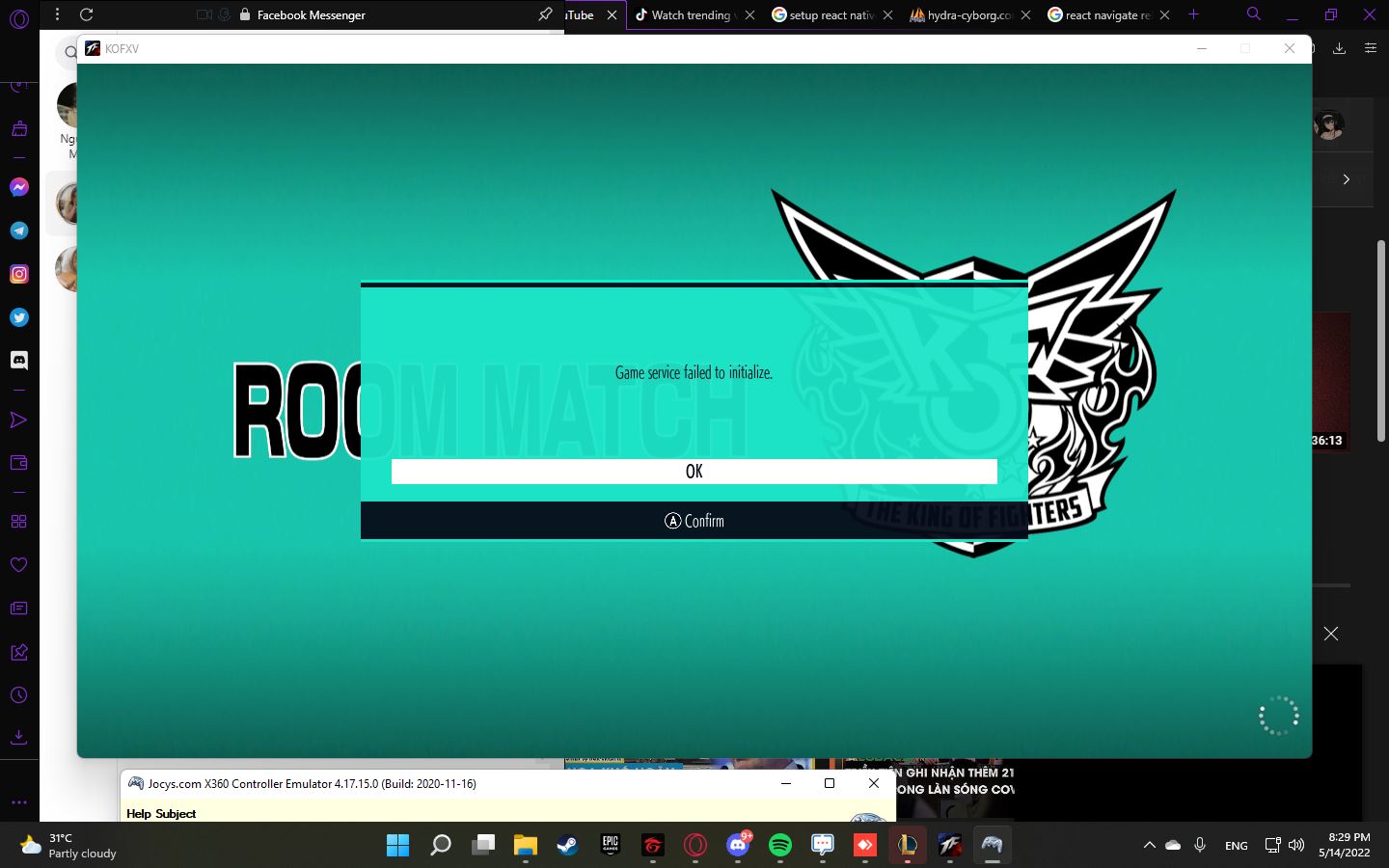The width and height of the screenshot is (1389, 868).
Task: Launch Spotify from the taskbar
Action: [x=779, y=846]
